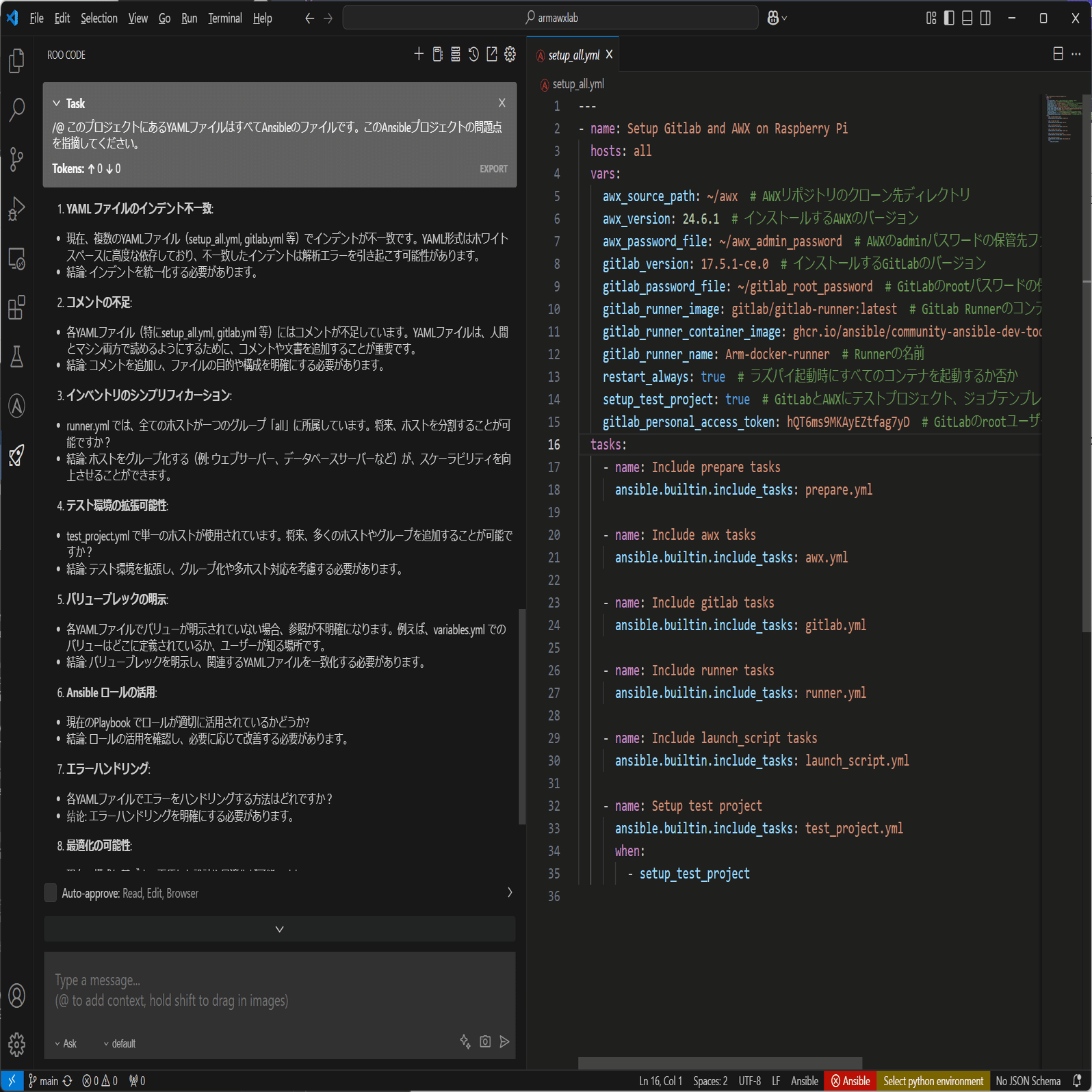This screenshot has width=1092, height=1092.
Task: Open the Source Control view
Action: coord(16,159)
